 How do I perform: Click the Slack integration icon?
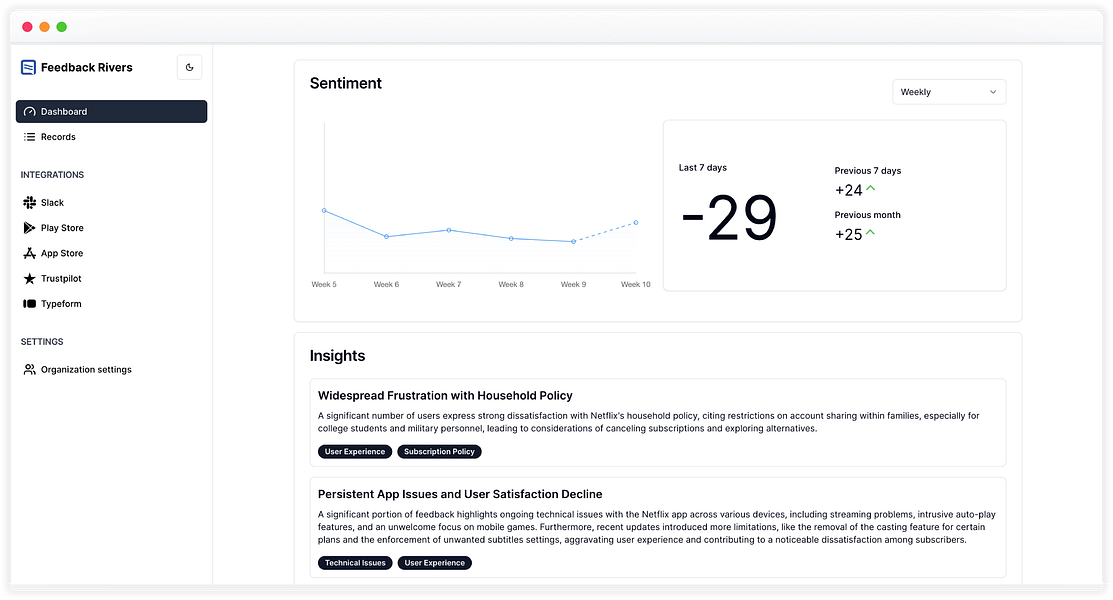(x=30, y=203)
